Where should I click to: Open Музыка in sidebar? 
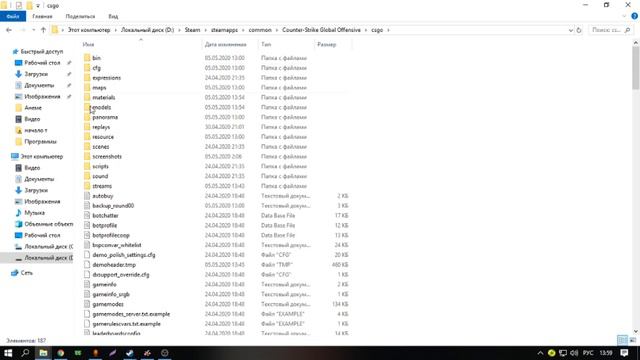[x=34, y=213]
